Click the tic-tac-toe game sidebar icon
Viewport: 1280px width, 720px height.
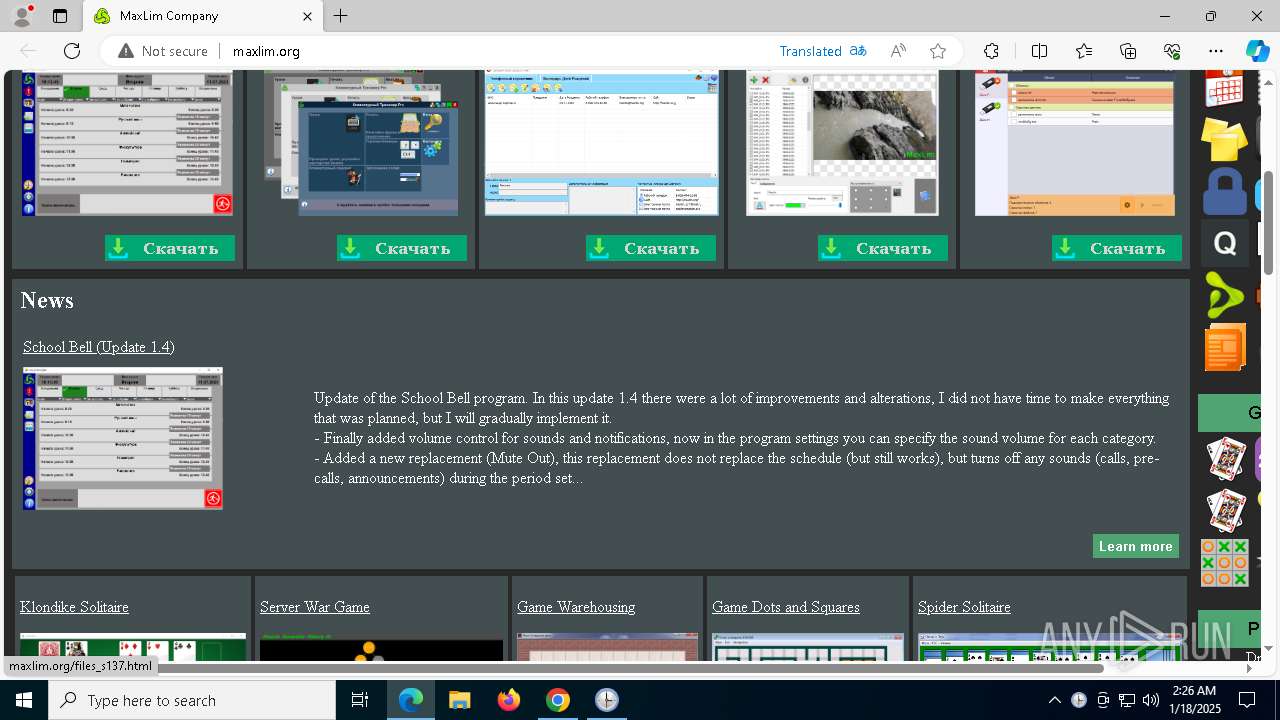(1225, 562)
